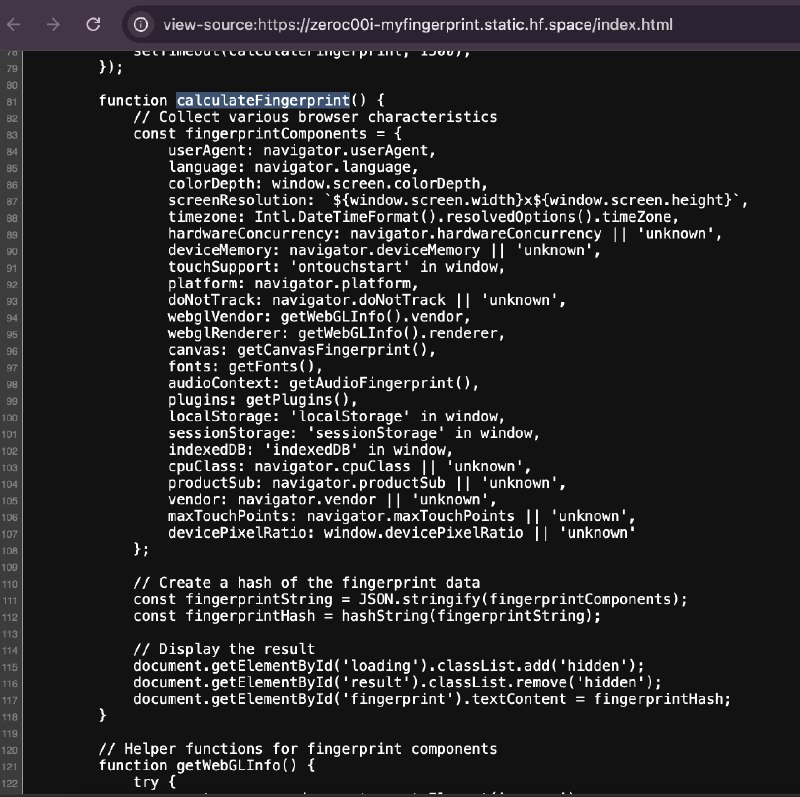Image resolution: width=800 pixels, height=797 pixels.
Task: Click the browser forward arrow
Action: 55,24
